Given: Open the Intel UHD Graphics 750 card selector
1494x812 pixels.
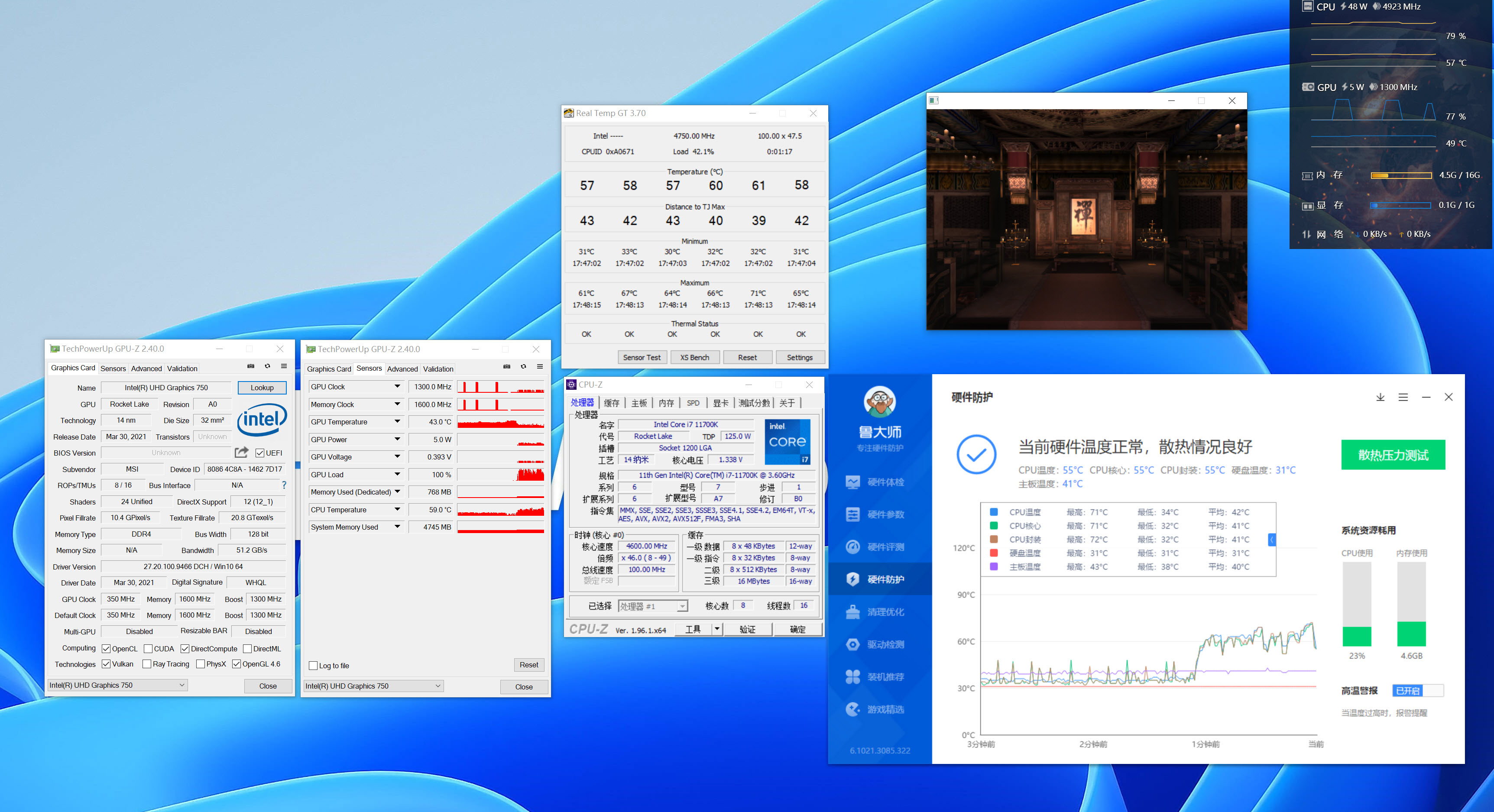Looking at the screenshot, I should 117,686.
